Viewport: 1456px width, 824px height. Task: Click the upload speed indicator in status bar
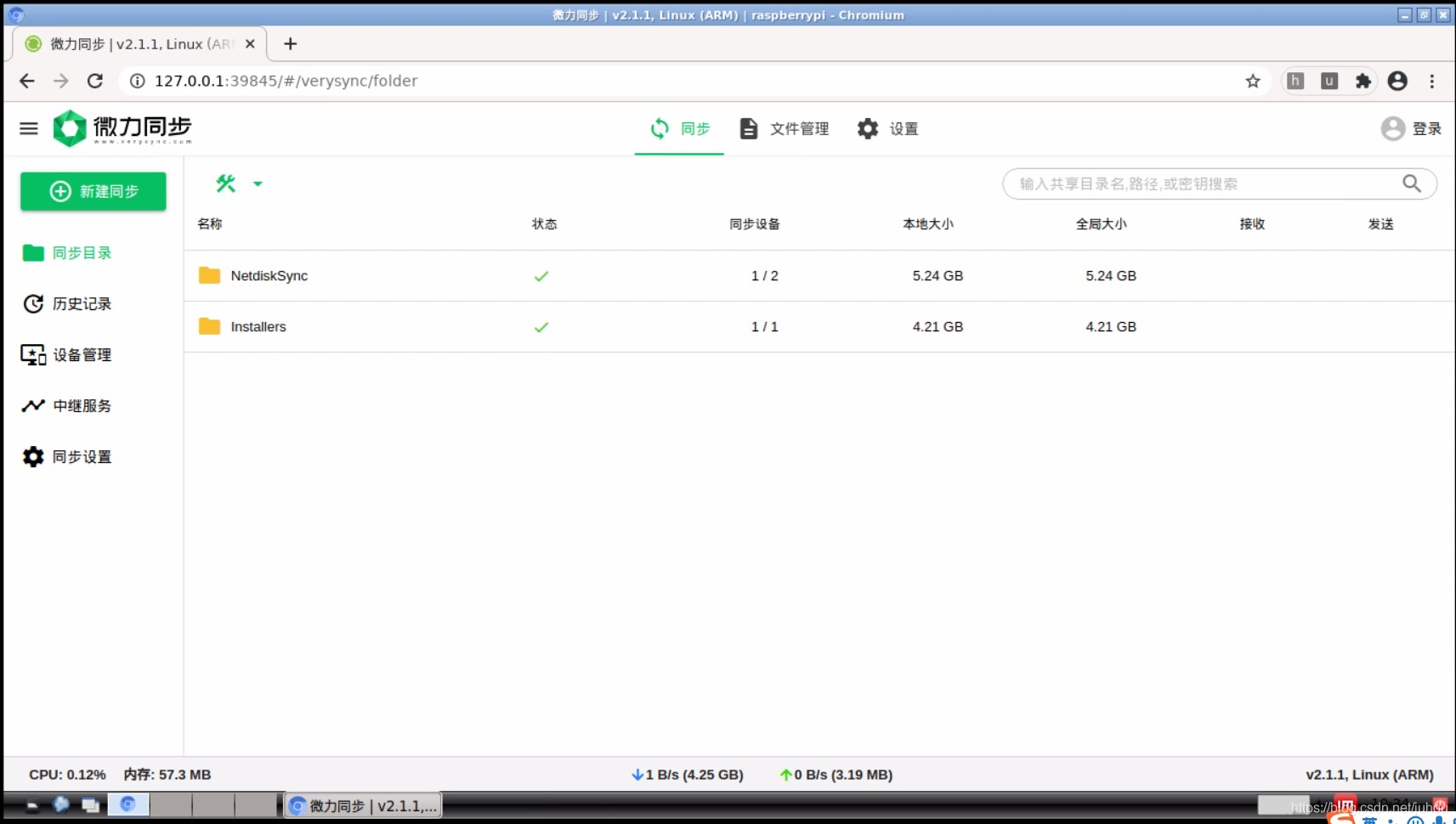(x=836, y=775)
